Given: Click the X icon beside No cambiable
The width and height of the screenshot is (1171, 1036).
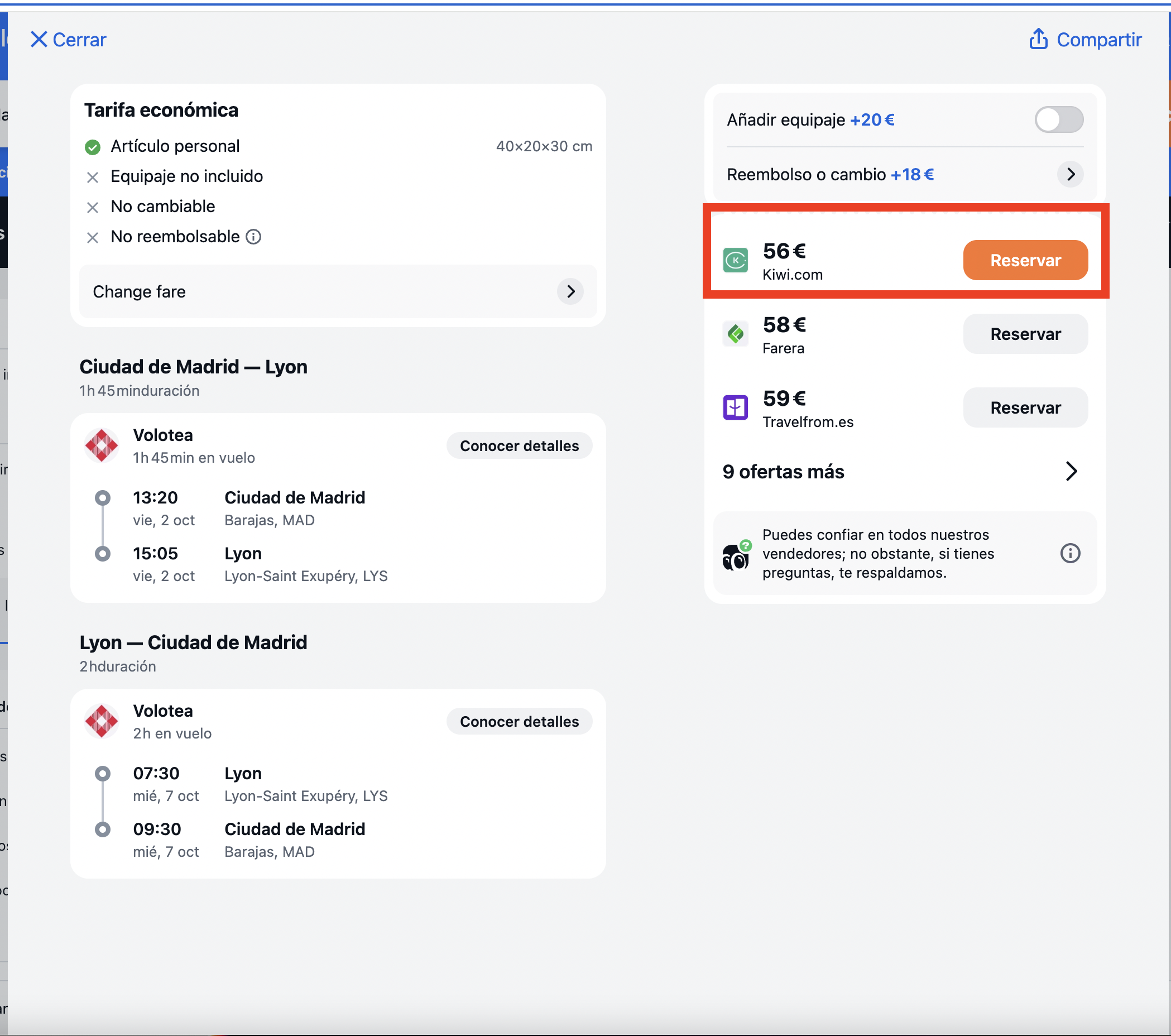Looking at the screenshot, I should pyautogui.click(x=92, y=208).
